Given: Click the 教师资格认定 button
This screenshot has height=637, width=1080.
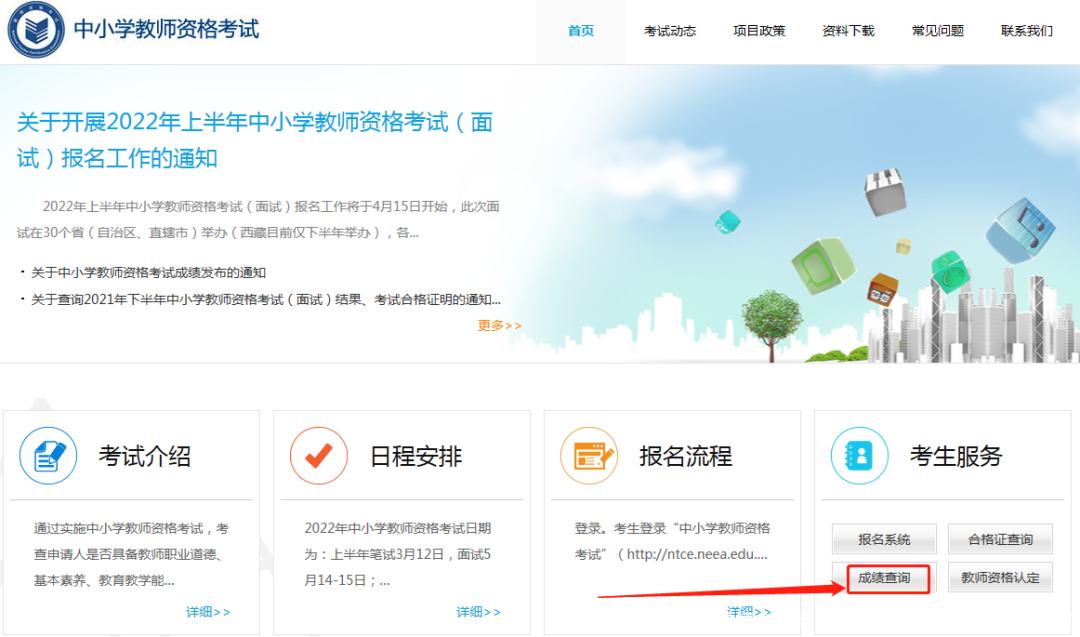Looking at the screenshot, I should tap(1001, 578).
